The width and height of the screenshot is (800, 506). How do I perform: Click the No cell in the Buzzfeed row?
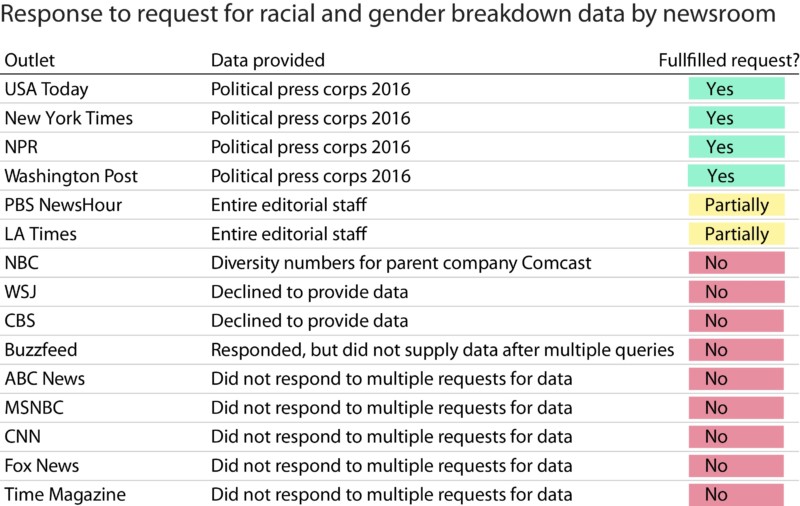point(736,350)
